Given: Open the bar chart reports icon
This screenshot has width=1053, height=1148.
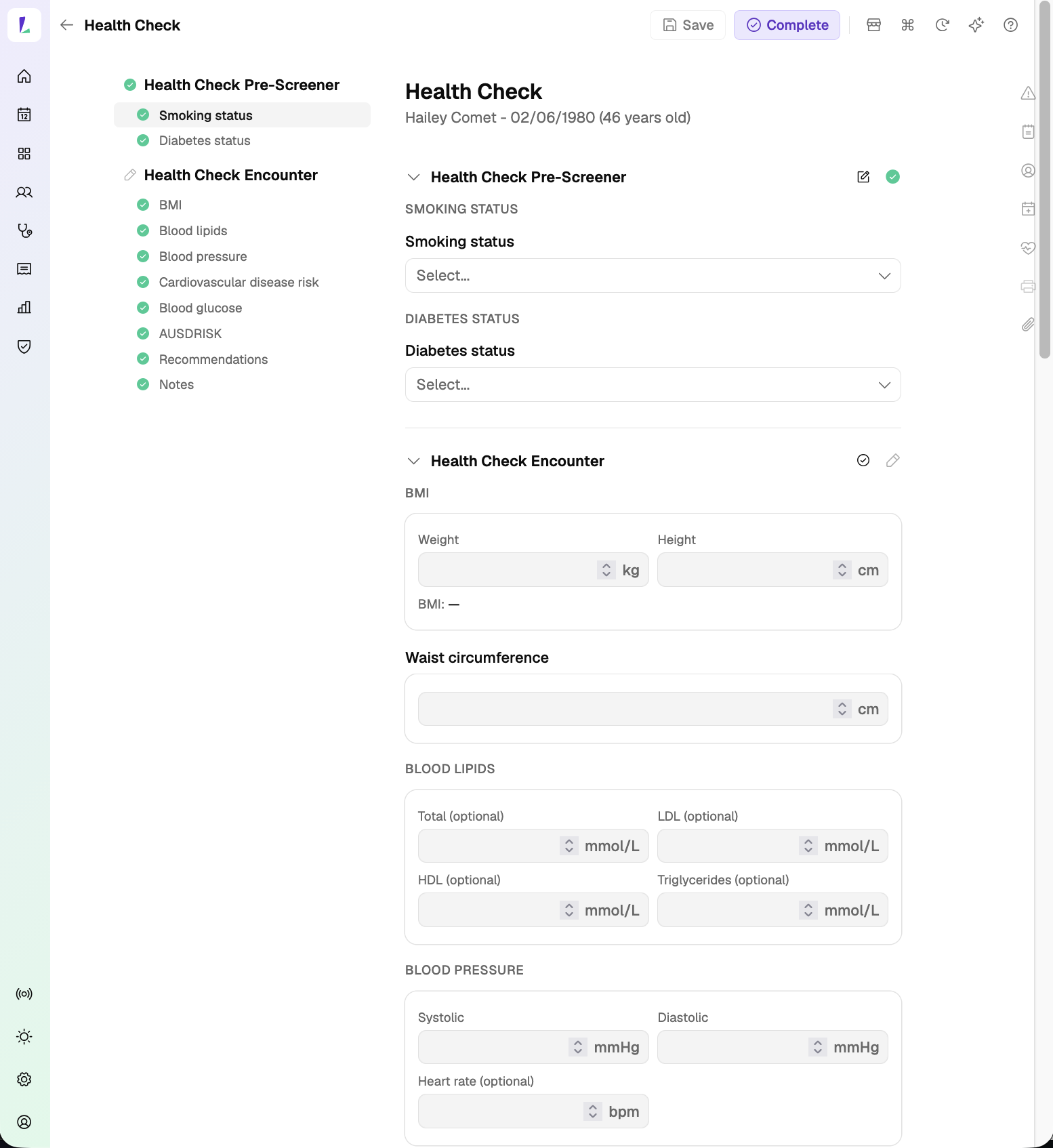Looking at the screenshot, I should pos(24,308).
